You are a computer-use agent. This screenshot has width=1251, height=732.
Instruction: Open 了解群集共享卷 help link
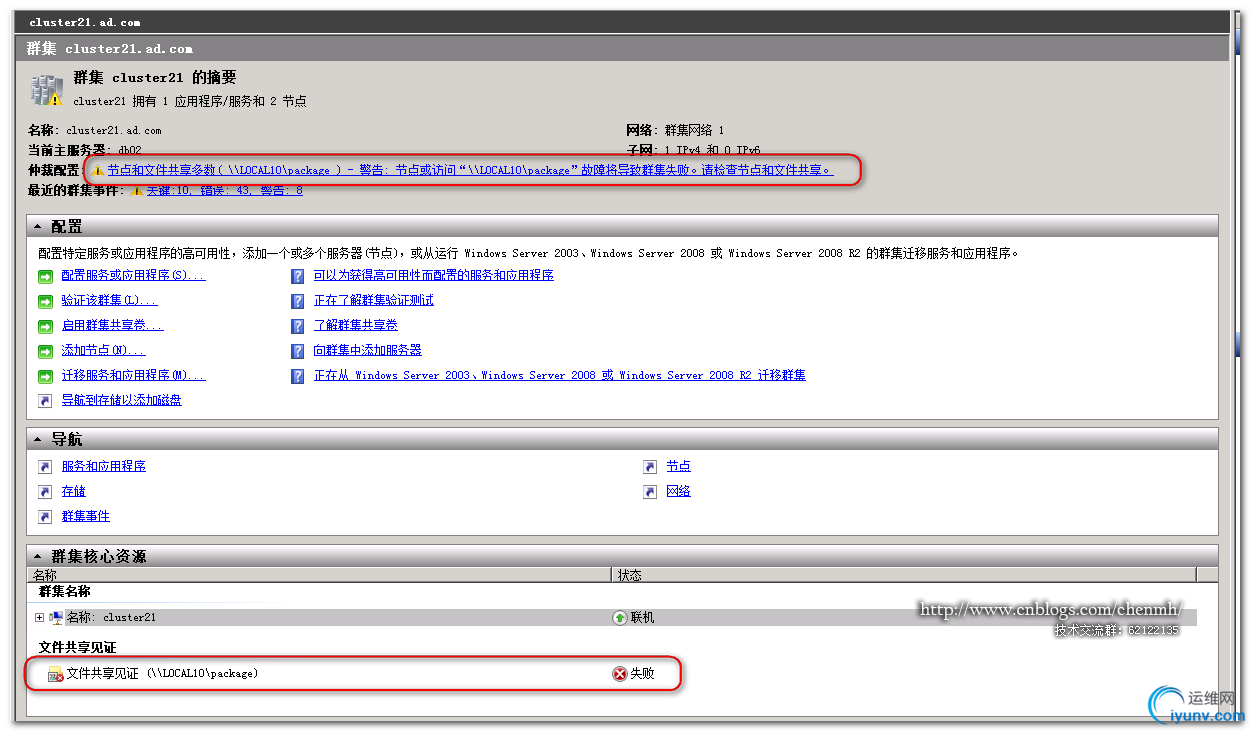[355, 325]
